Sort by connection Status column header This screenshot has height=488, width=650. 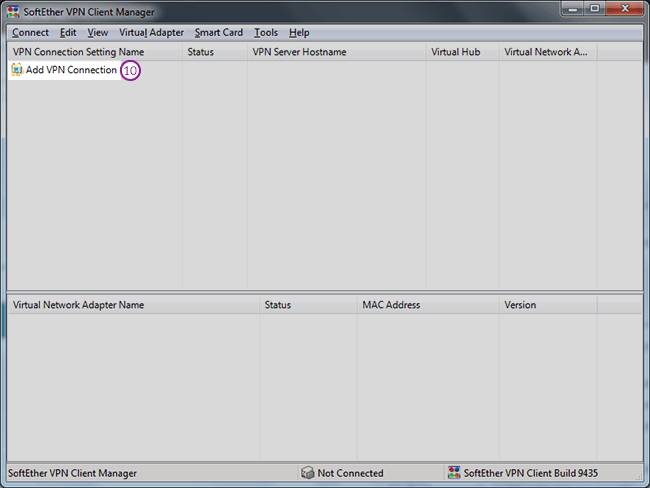pyautogui.click(x=215, y=52)
